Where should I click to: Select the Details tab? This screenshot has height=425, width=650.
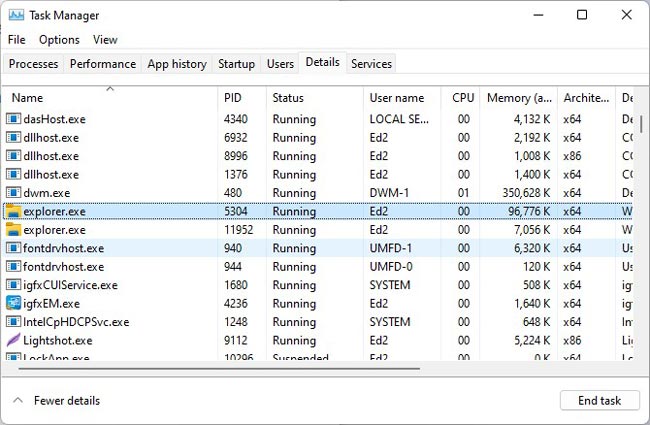pos(323,62)
